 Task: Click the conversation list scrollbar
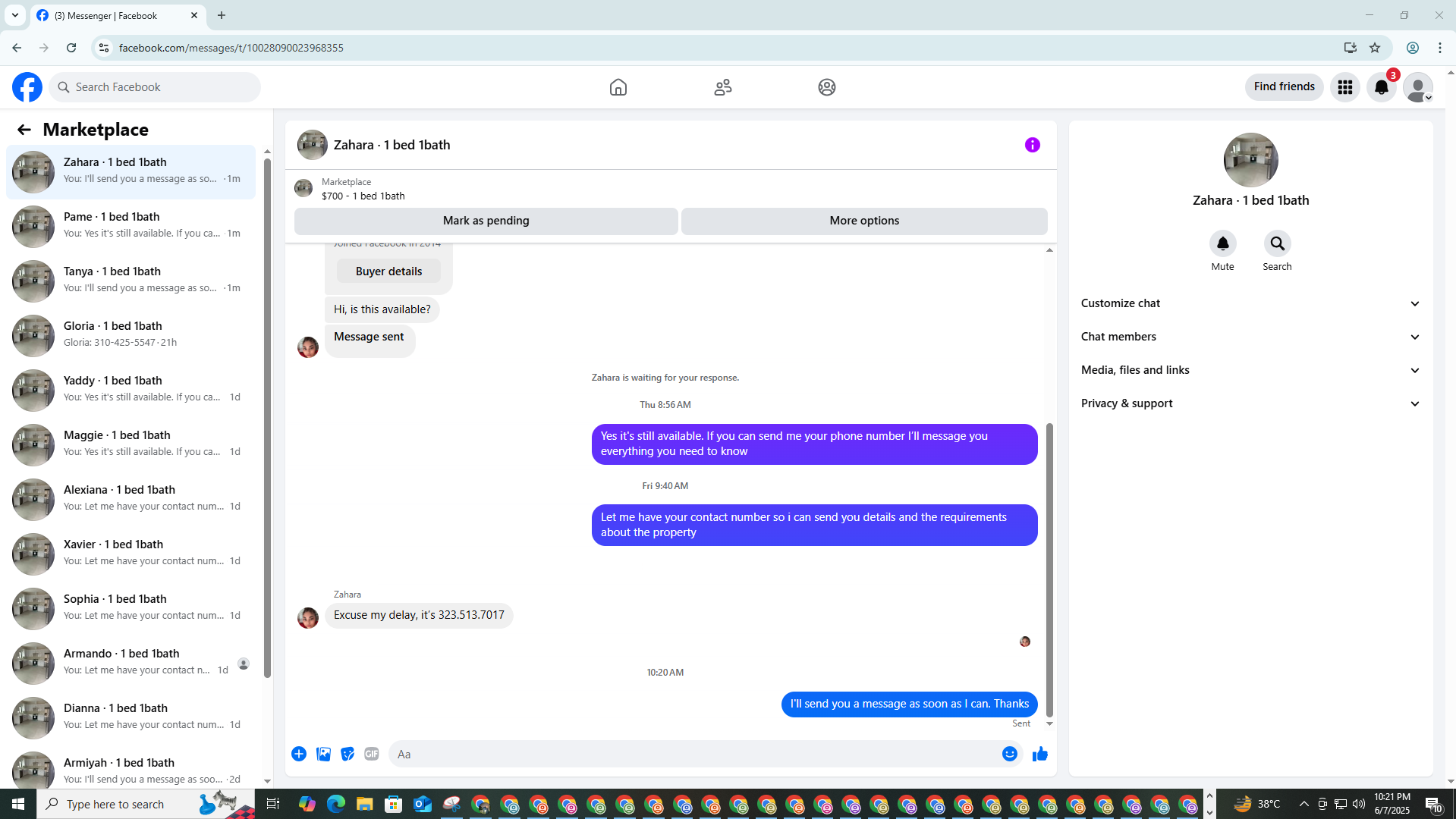267,417
